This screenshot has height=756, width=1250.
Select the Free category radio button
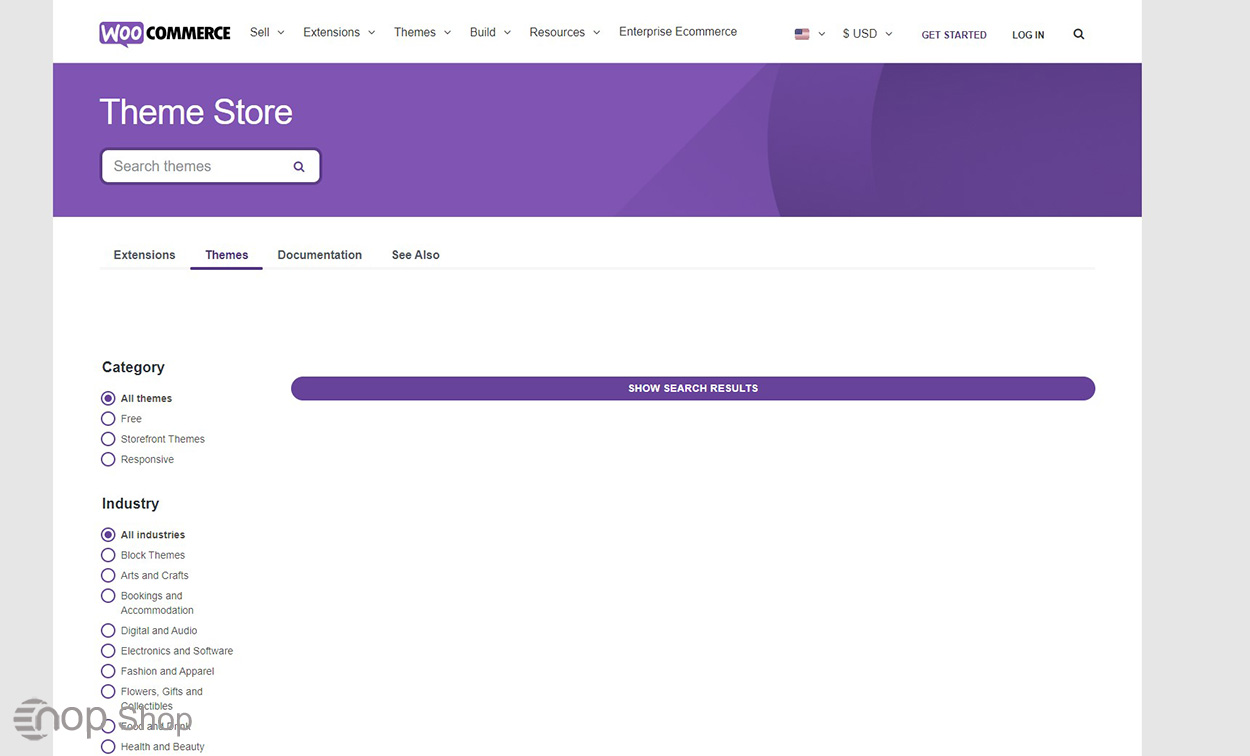tap(109, 419)
